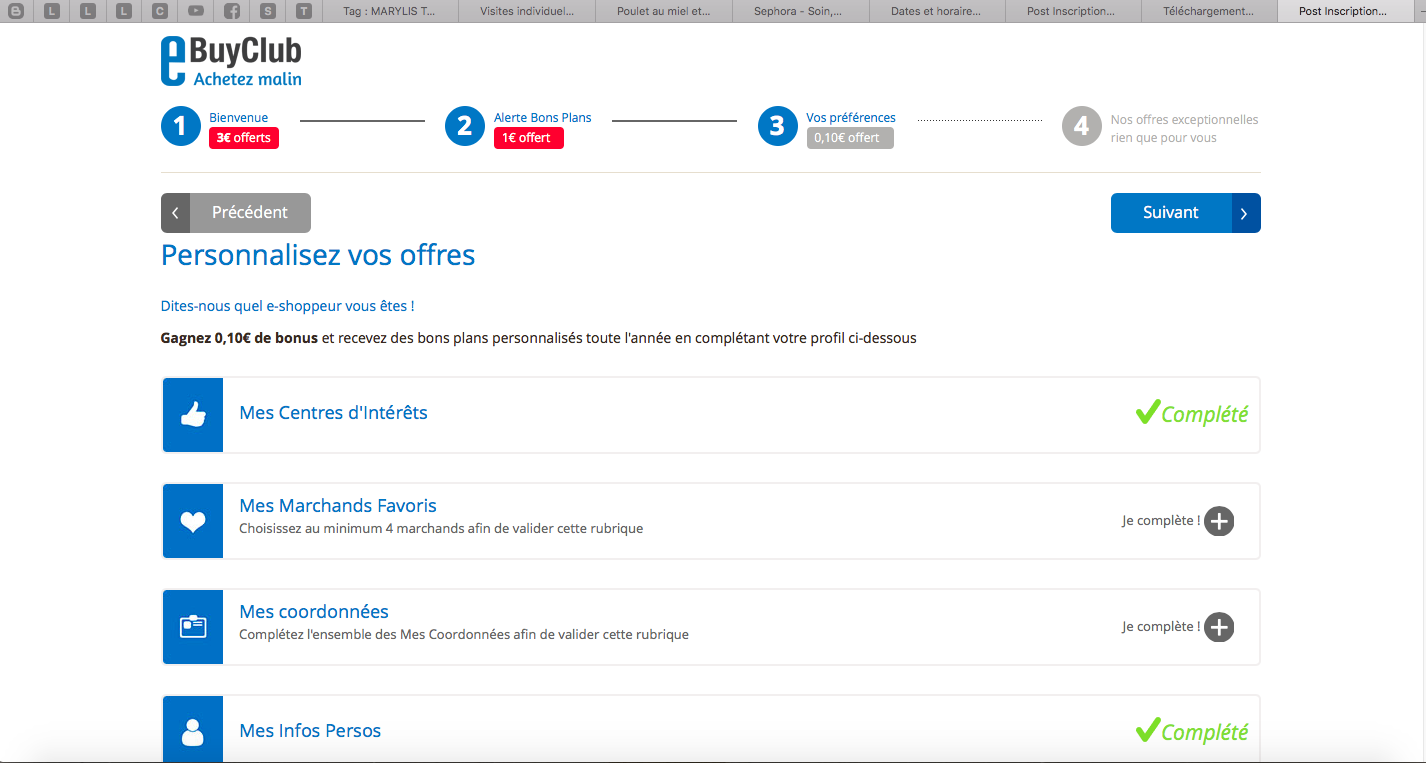Click the Personnalisez vos offres heading
This screenshot has height=763, width=1426.
[x=318, y=255]
